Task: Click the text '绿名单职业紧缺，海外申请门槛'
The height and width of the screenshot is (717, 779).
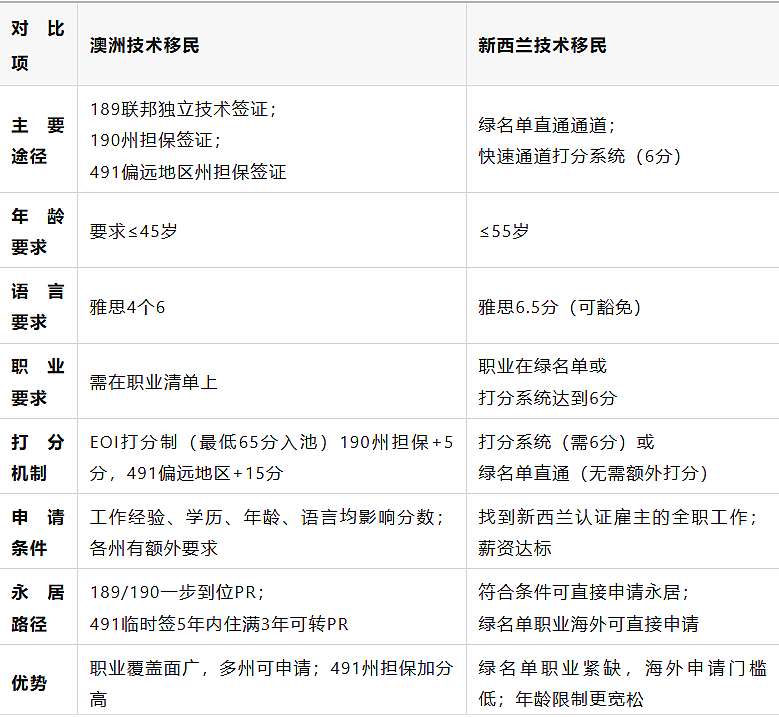Action: click(623, 668)
